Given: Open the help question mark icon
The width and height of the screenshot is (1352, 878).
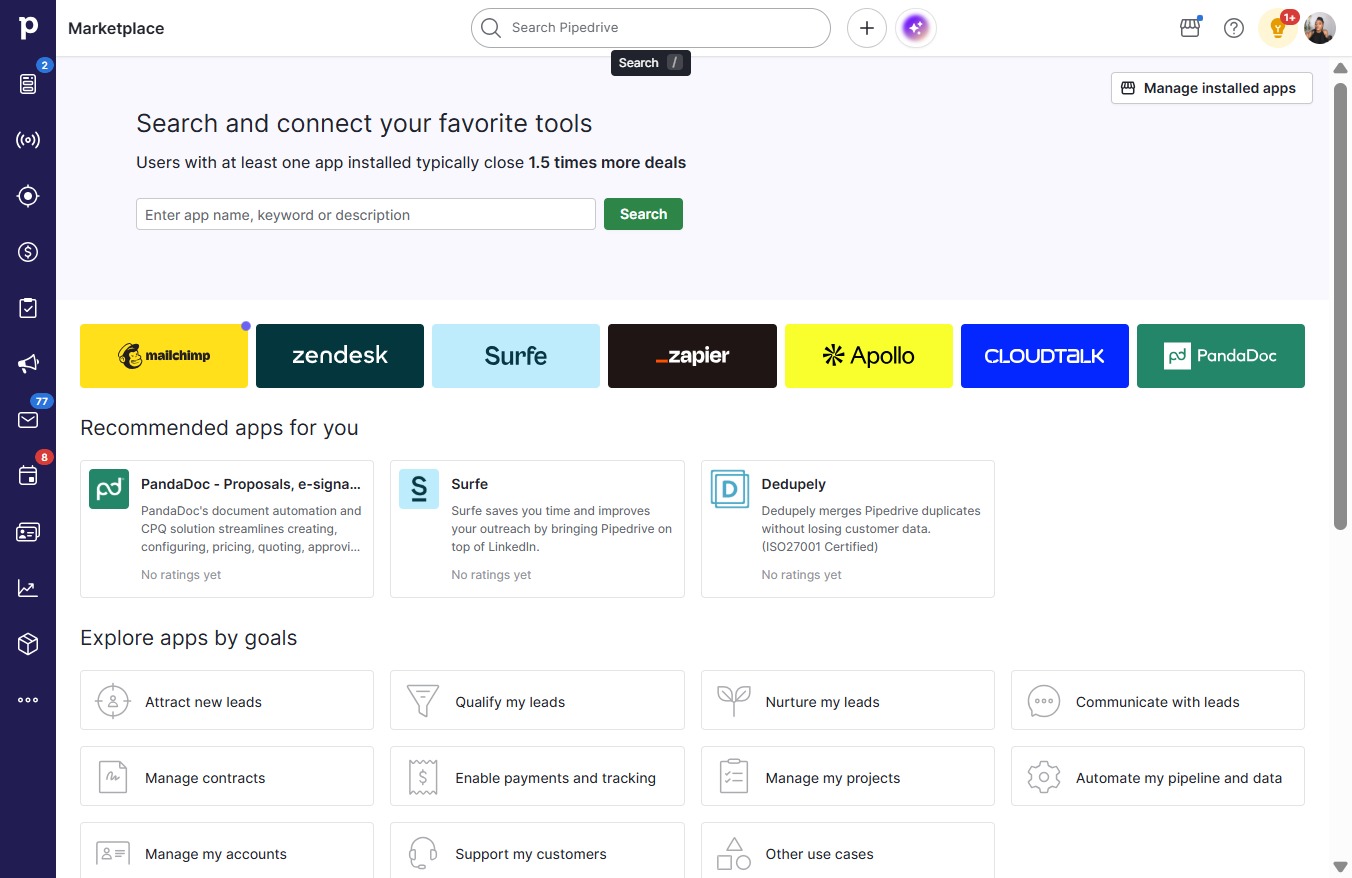Looking at the screenshot, I should tap(1234, 28).
